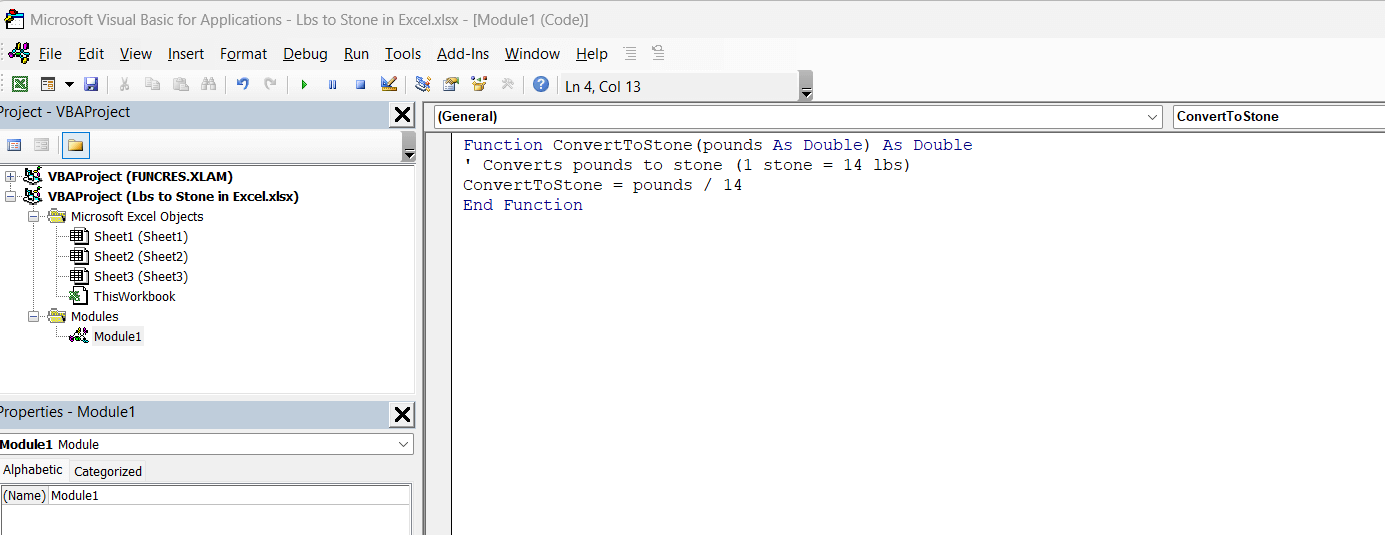Click the Break pause icon
Viewport: 1385px width, 535px height.
pos(332,85)
